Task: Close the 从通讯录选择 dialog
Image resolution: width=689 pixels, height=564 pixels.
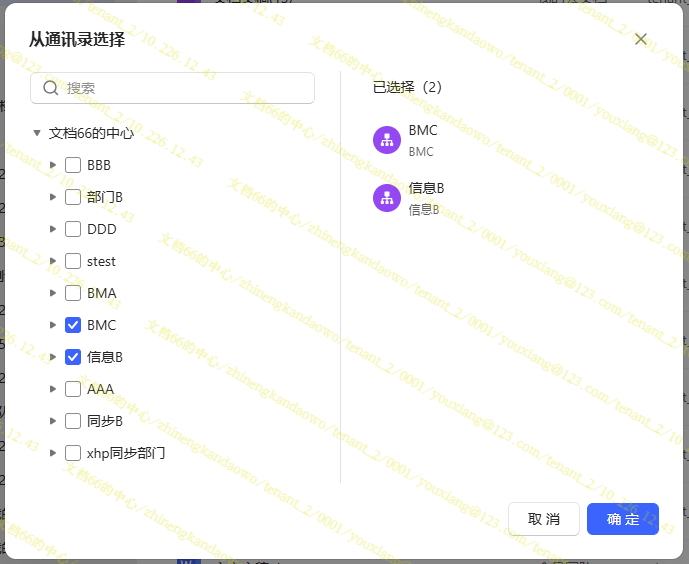Action: click(x=641, y=39)
